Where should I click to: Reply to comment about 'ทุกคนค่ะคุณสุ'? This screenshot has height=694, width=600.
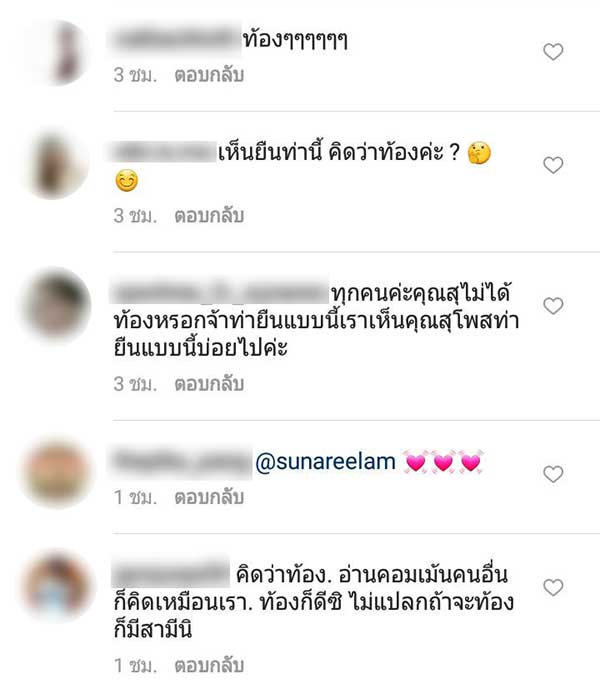209,384
